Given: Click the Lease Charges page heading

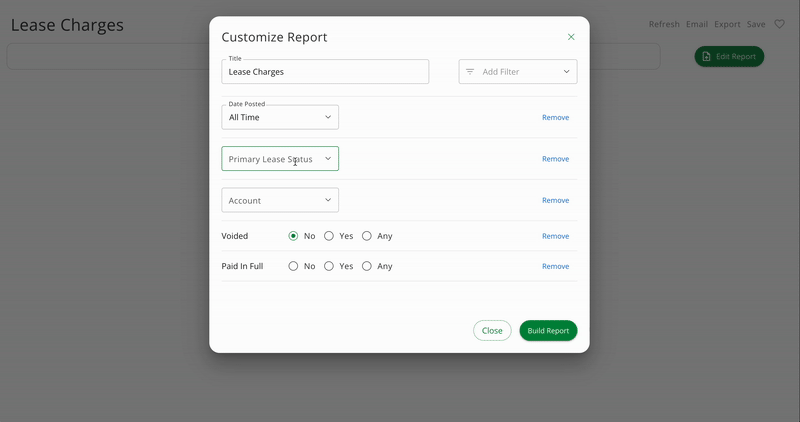Looking at the screenshot, I should pos(67,25).
